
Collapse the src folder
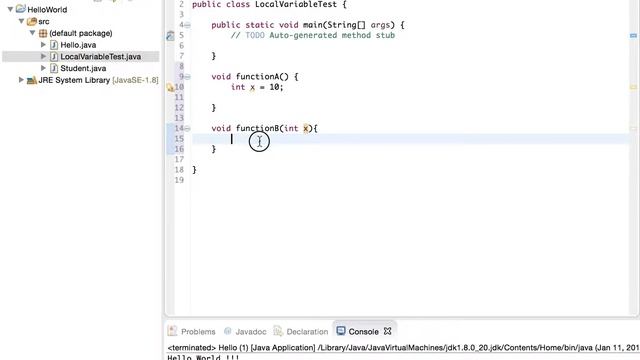(21, 21)
